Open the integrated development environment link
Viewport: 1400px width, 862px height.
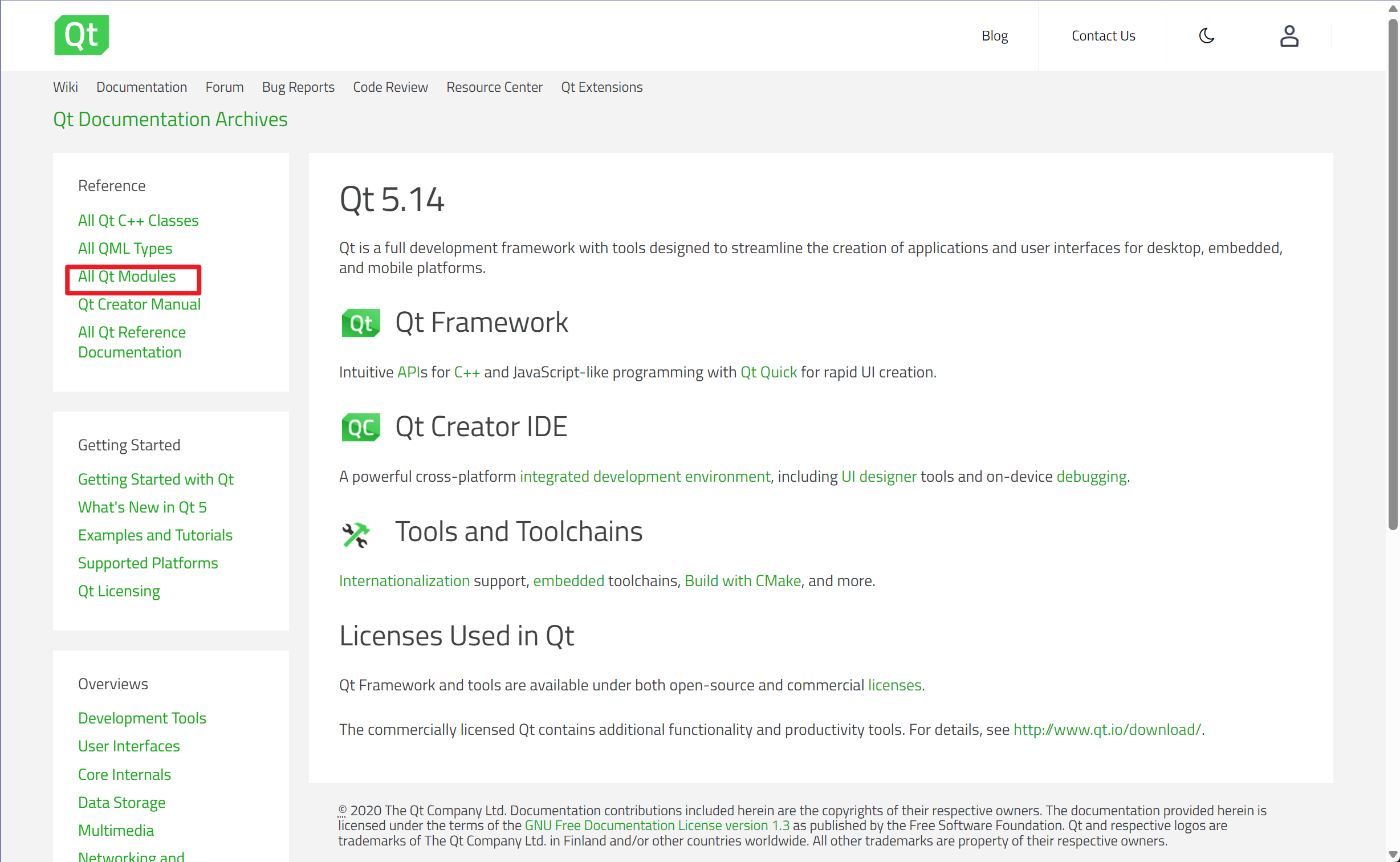point(644,476)
